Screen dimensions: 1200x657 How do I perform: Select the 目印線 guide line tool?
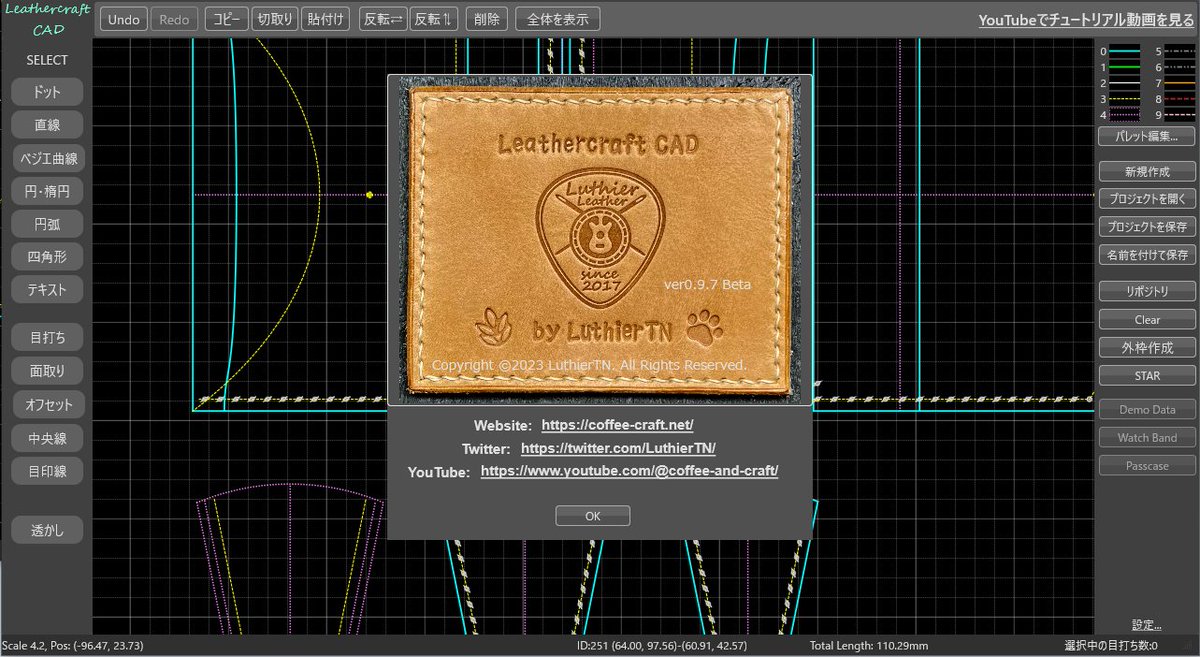pos(47,470)
